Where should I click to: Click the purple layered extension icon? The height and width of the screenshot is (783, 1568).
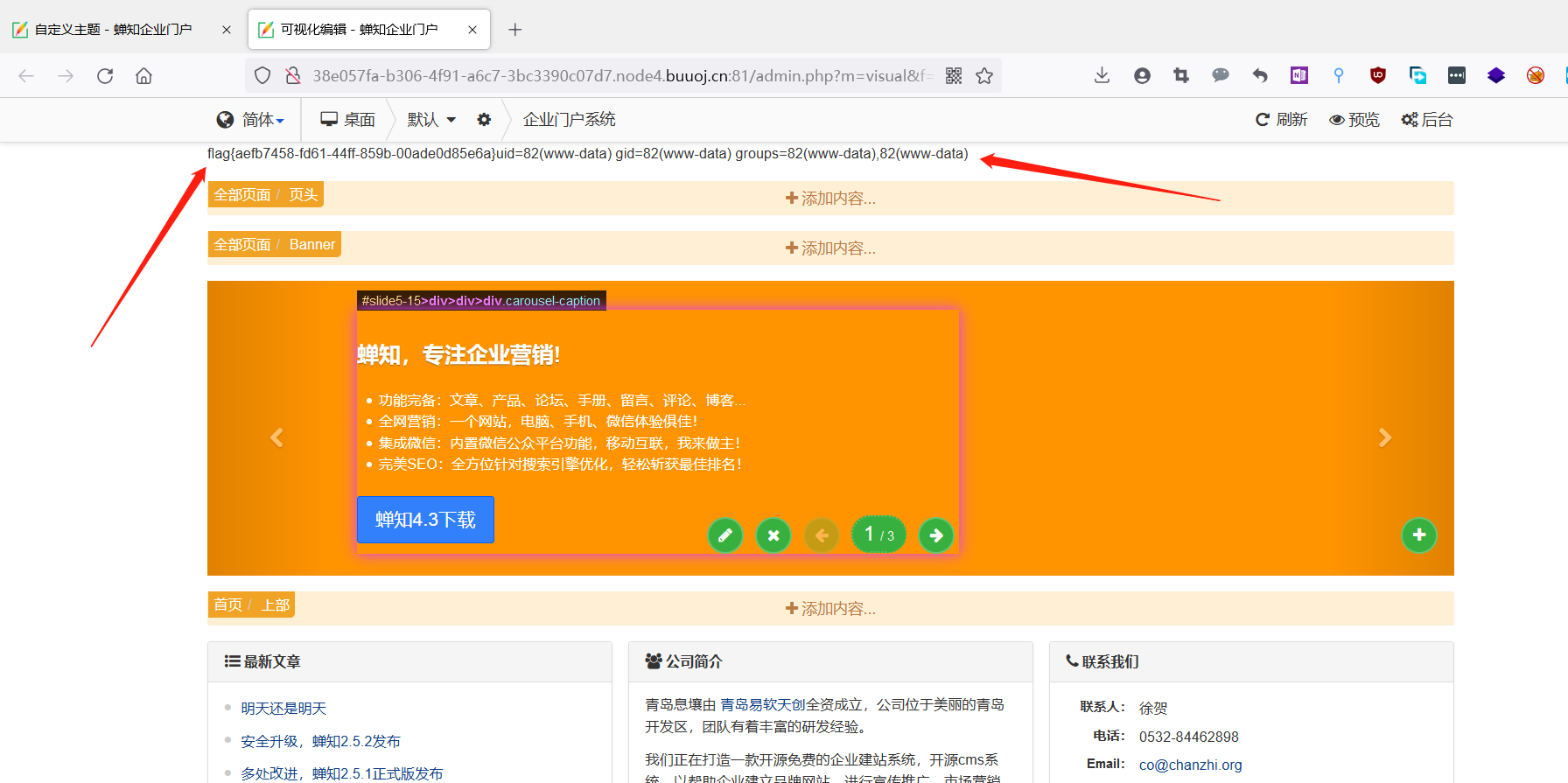pyautogui.click(x=1496, y=76)
